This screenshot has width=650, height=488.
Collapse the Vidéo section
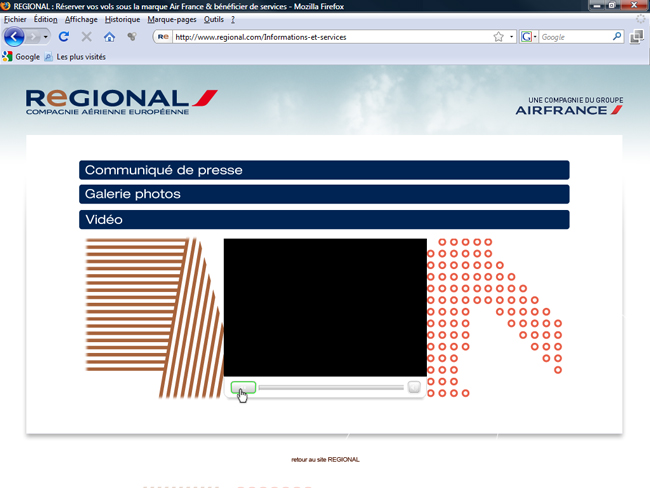(x=324, y=219)
